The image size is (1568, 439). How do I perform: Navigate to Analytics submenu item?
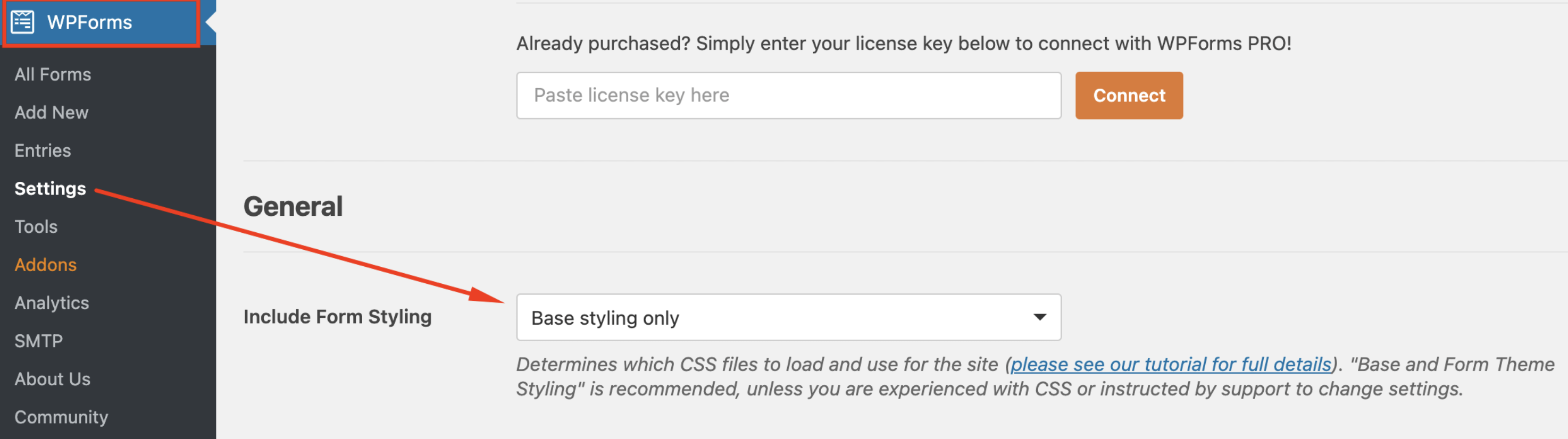pyautogui.click(x=52, y=303)
